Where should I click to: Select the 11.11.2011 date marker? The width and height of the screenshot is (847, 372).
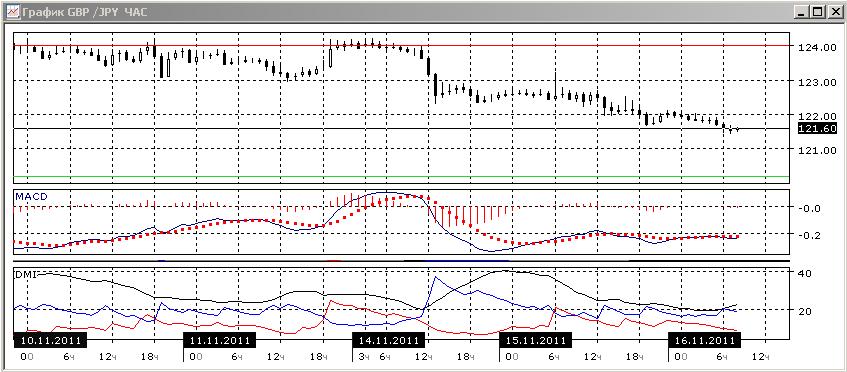click(220, 341)
